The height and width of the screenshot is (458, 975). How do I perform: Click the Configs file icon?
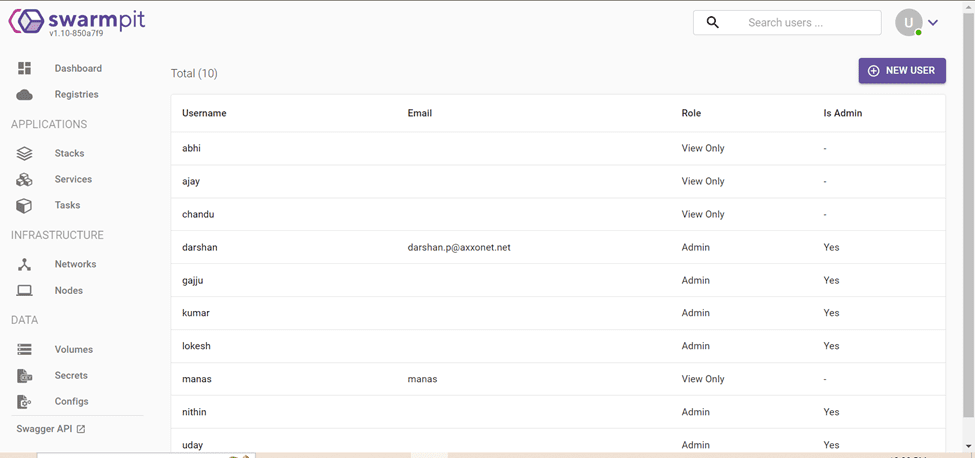(25, 401)
